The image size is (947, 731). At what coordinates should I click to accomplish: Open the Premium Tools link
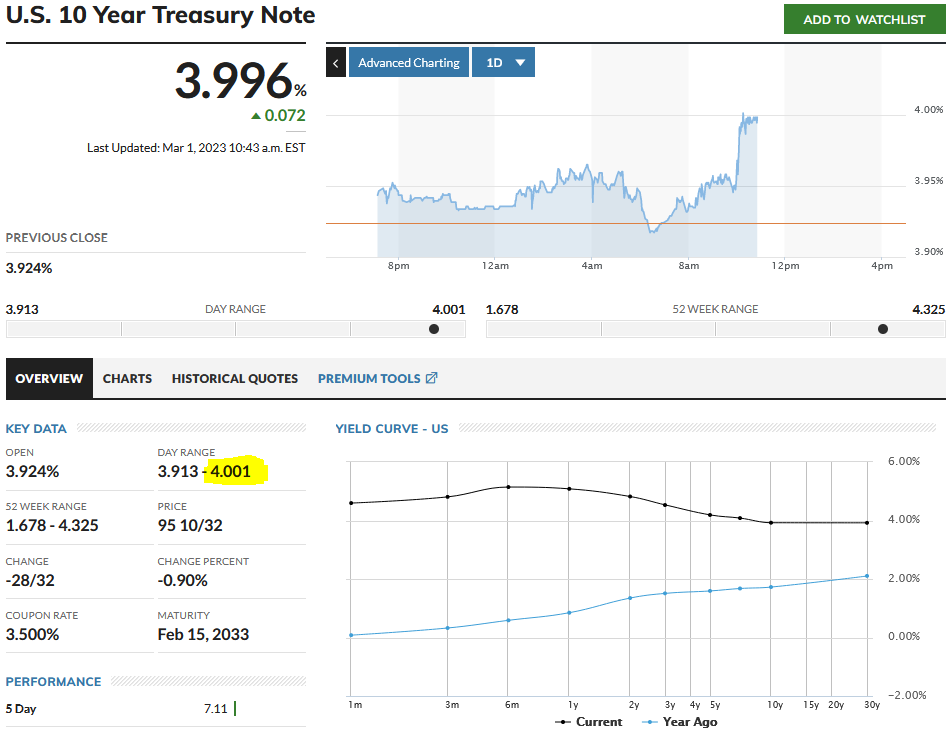click(x=369, y=378)
